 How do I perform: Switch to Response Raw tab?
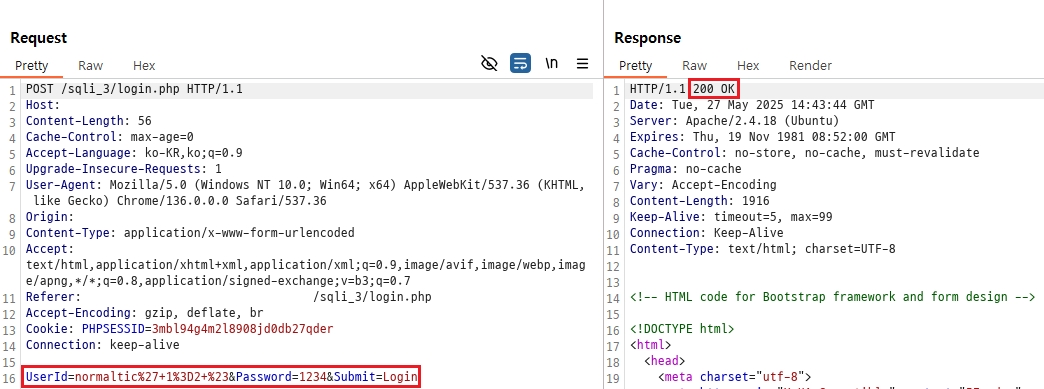tap(694, 65)
